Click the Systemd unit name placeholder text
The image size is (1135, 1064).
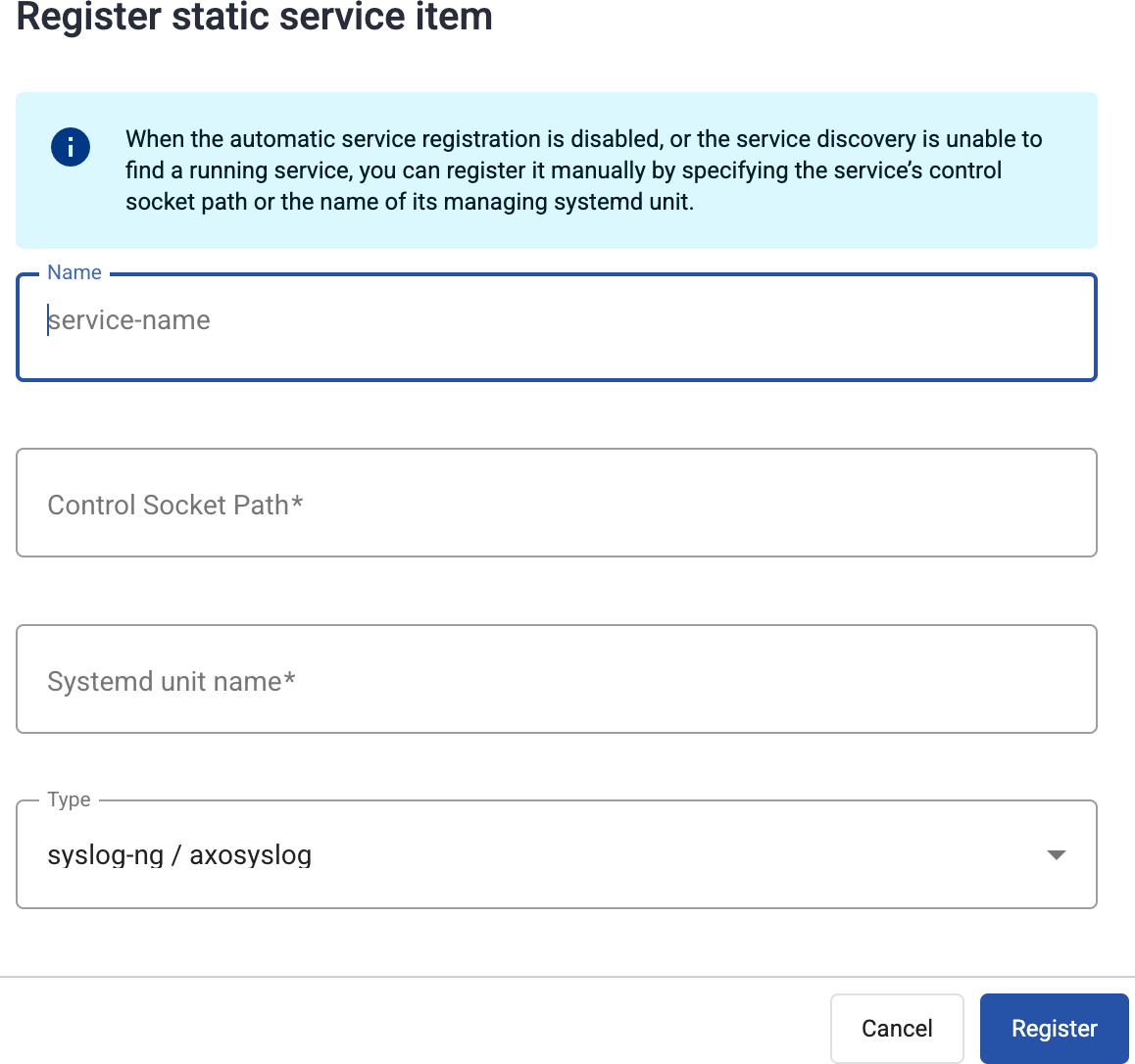171,681
